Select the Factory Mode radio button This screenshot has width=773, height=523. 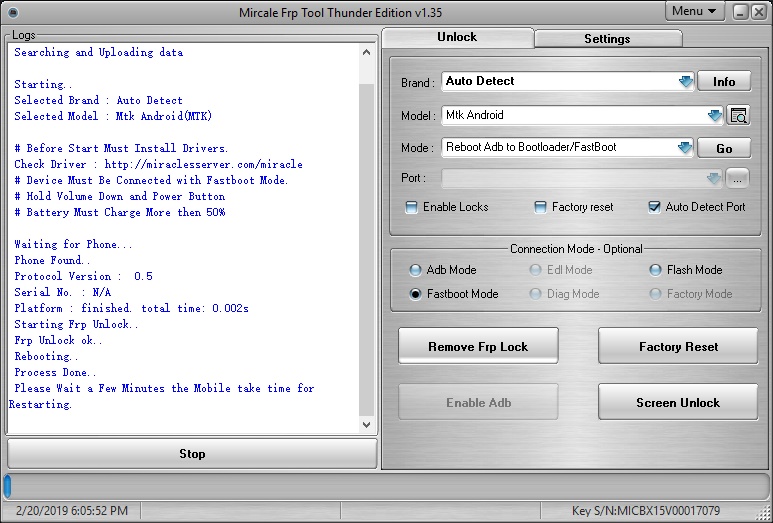[x=655, y=294]
